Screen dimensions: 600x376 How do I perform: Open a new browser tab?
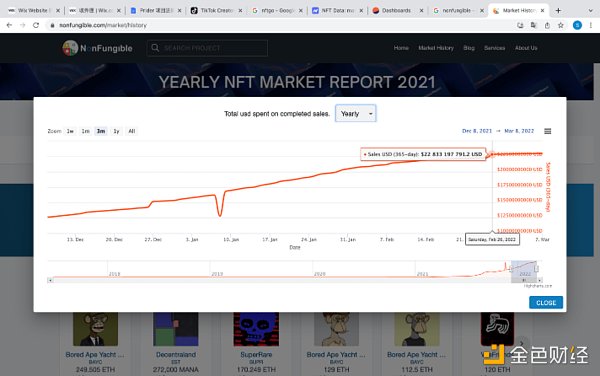(558, 10)
